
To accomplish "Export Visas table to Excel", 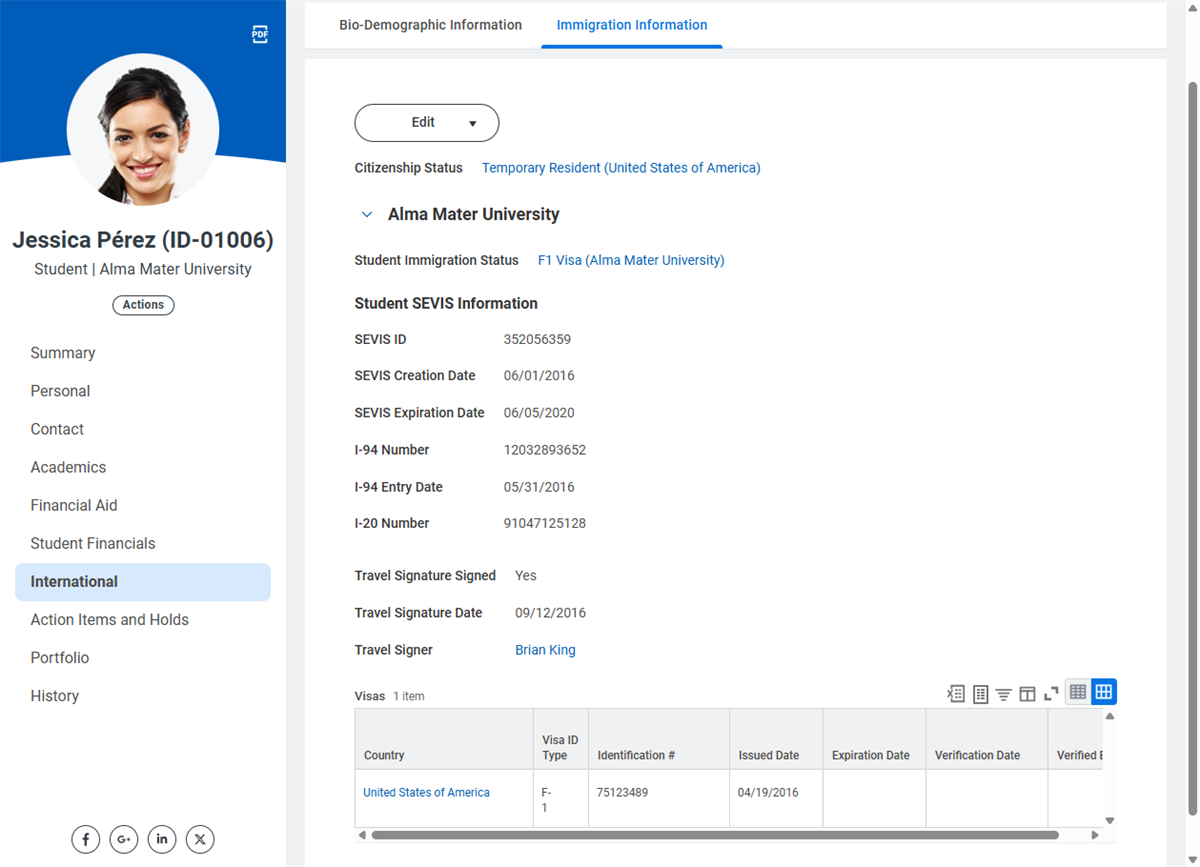I will [956, 693].
